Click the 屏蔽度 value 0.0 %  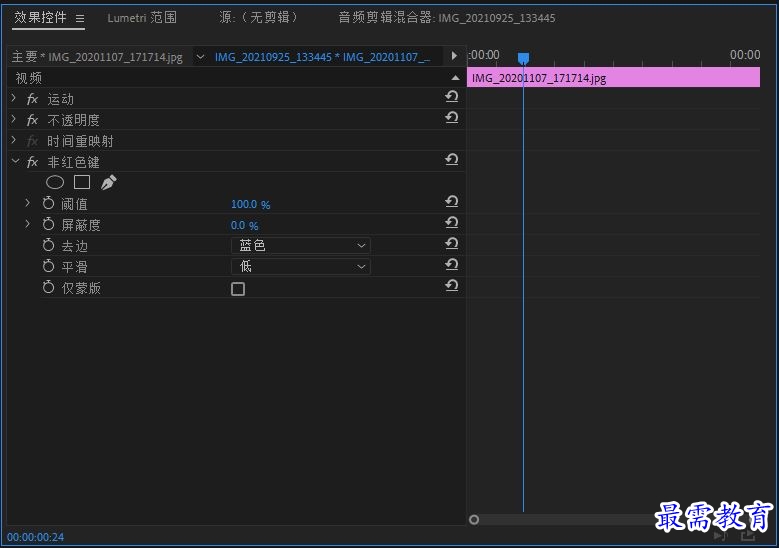point(244,226)
